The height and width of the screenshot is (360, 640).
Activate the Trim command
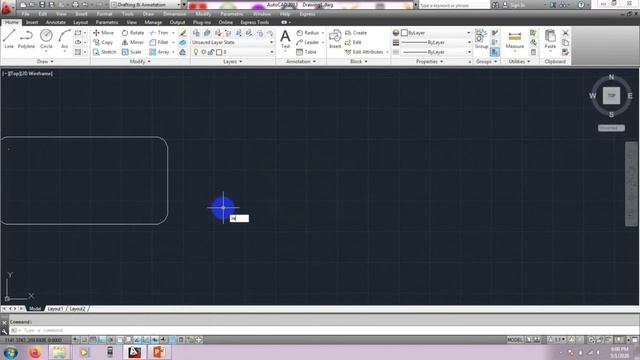click(x=159, y=33)
